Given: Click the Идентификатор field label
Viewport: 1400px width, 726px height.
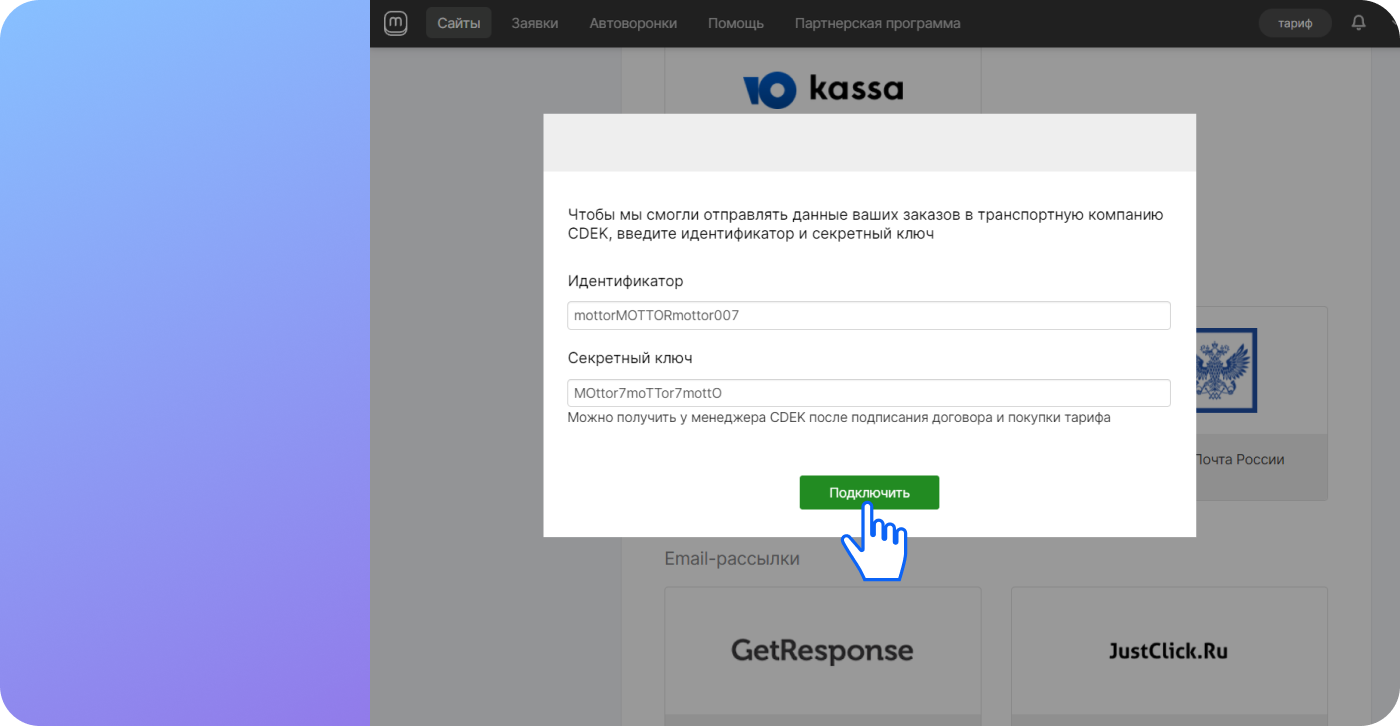Looking at the screenshot, I should point(626,281).
